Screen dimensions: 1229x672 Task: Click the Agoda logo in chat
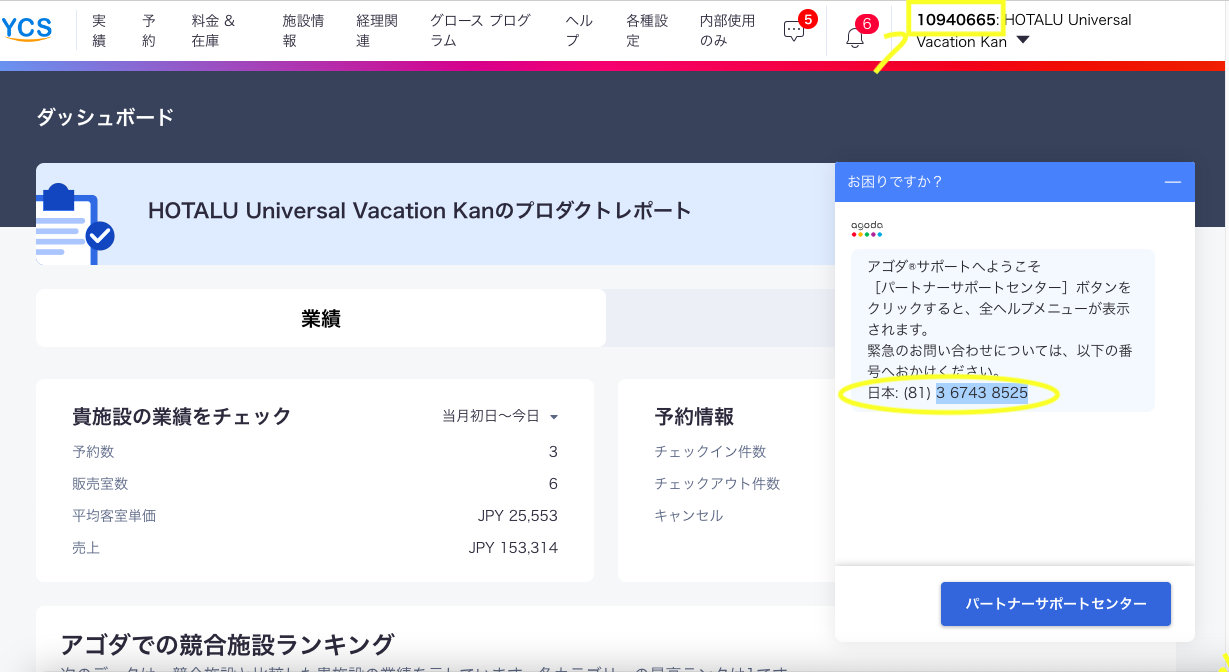point(867,229)
